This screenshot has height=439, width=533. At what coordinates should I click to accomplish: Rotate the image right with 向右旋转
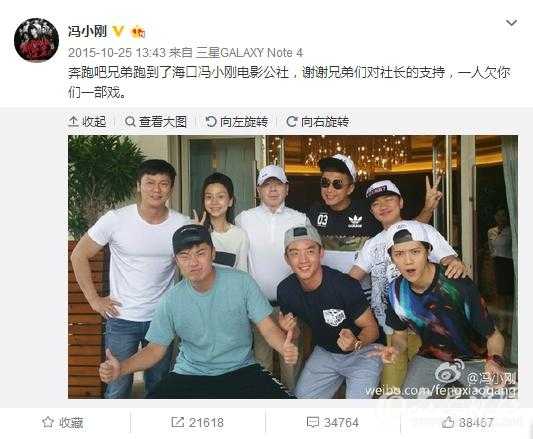[318, 121]
